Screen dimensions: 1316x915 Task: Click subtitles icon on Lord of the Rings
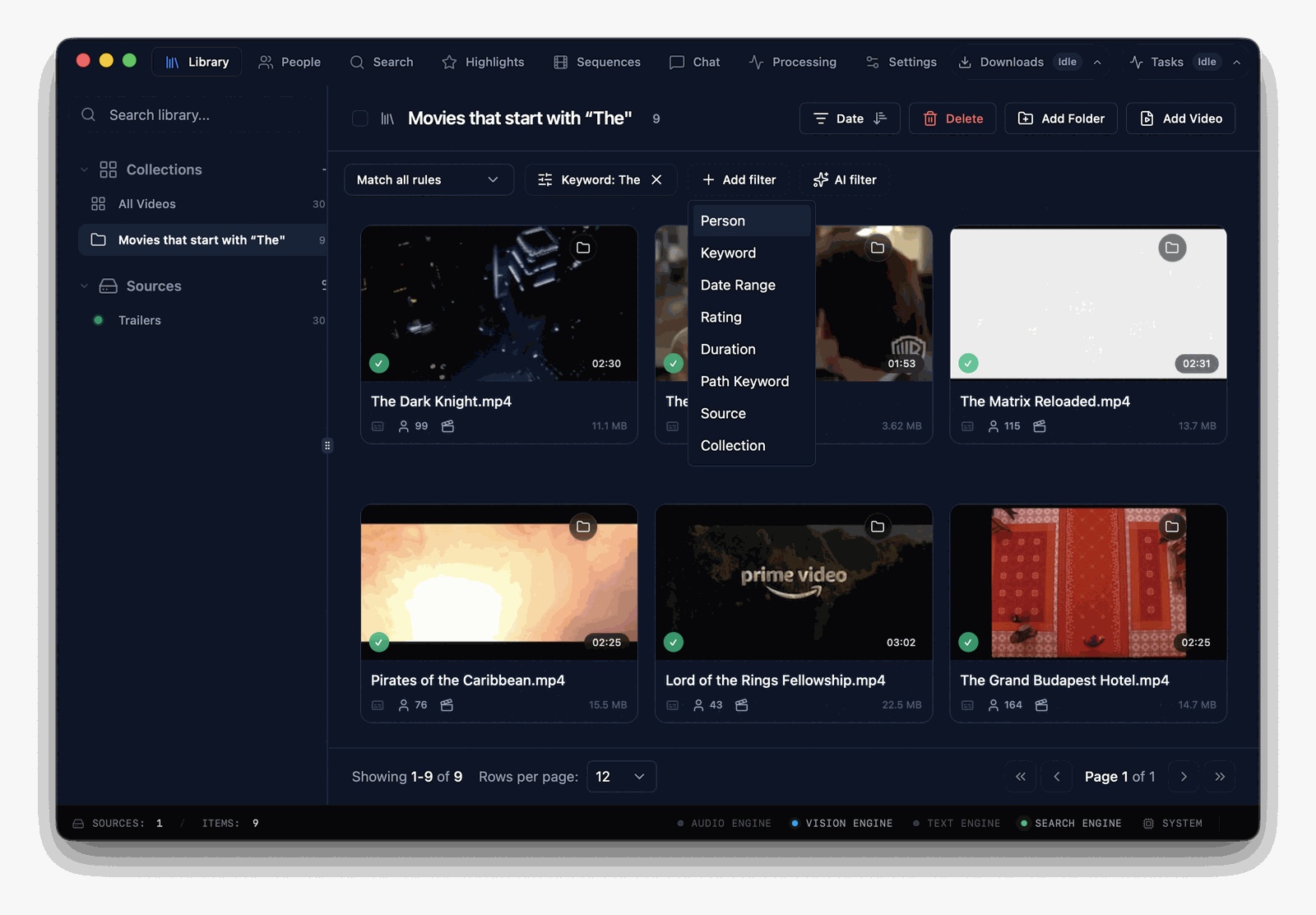(672, 705)
